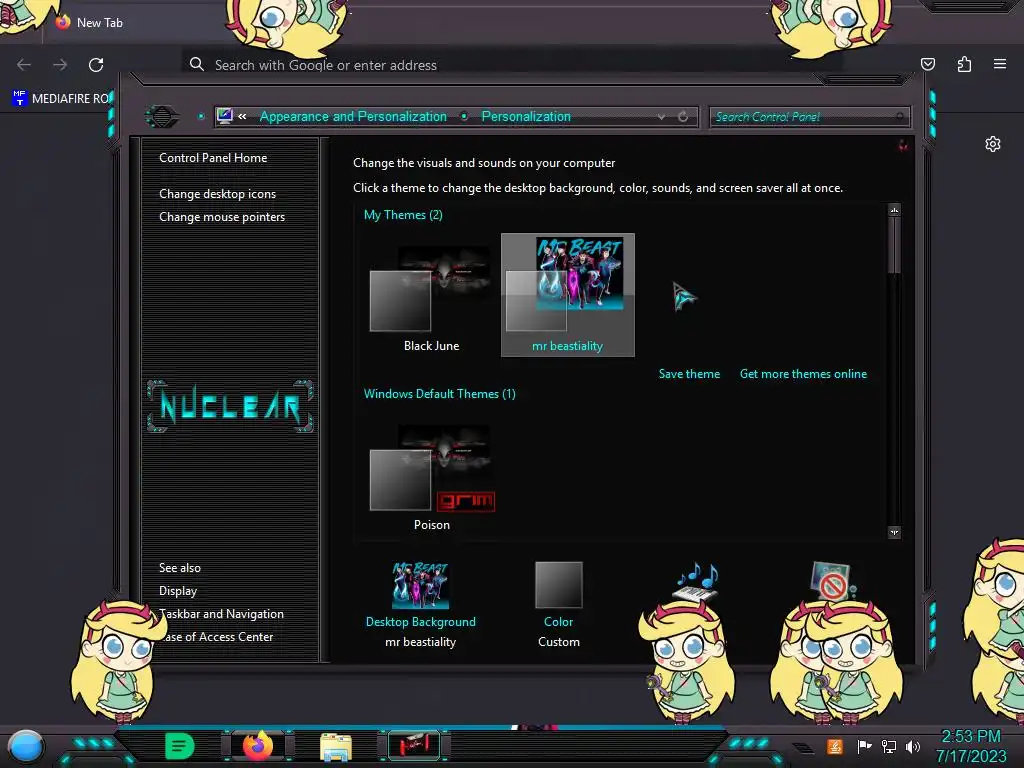The width and height of the screenshot is (1024, 768).
Task: Open Ease of Access Center link
Action: 216,637
